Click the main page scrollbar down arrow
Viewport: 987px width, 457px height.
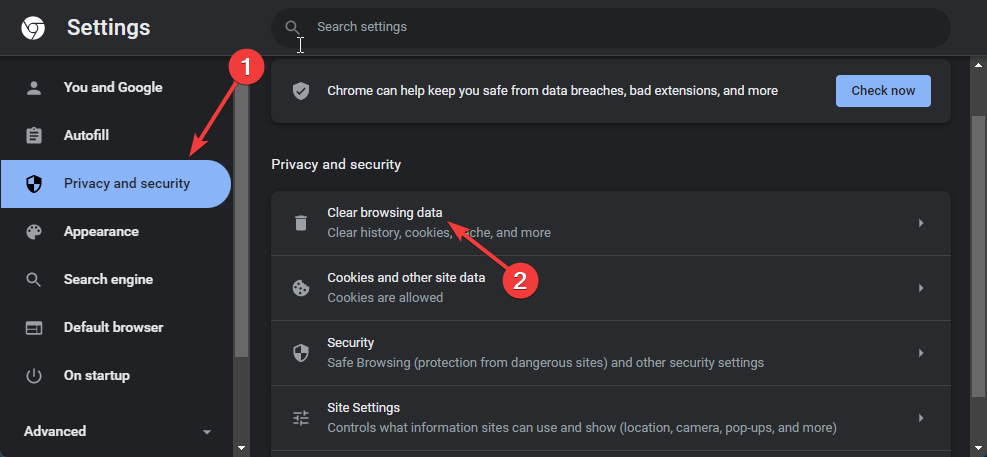coord(978,448)
